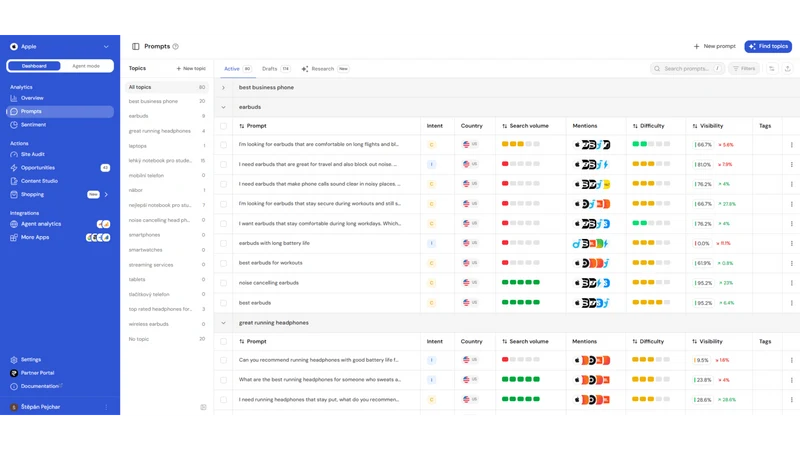
Task: Check the 'Can you recommend running headphones' row
Action: [223, 360]
